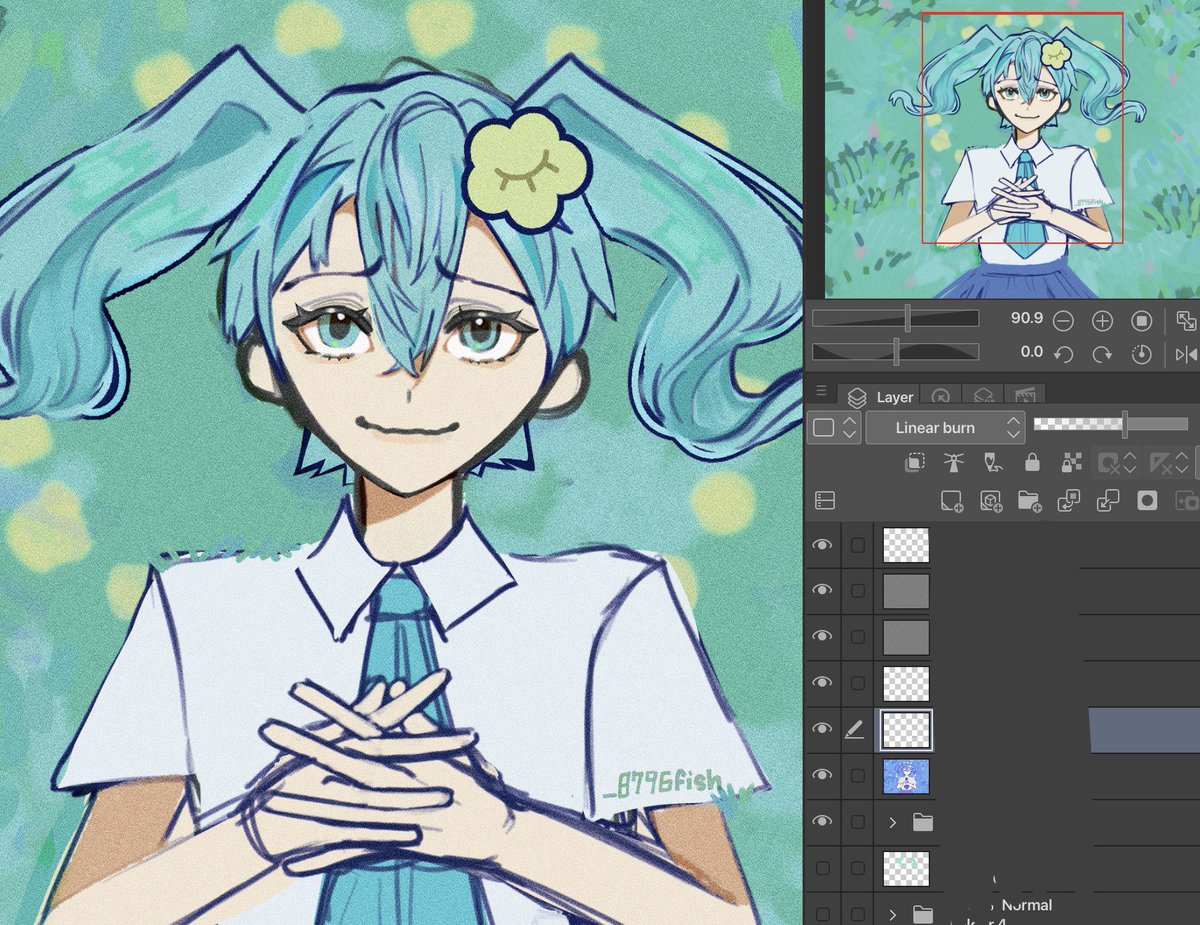Open the Linear burn blending mode dropdown
Viewport: 1200px width, 925px height.
[945, 428]
